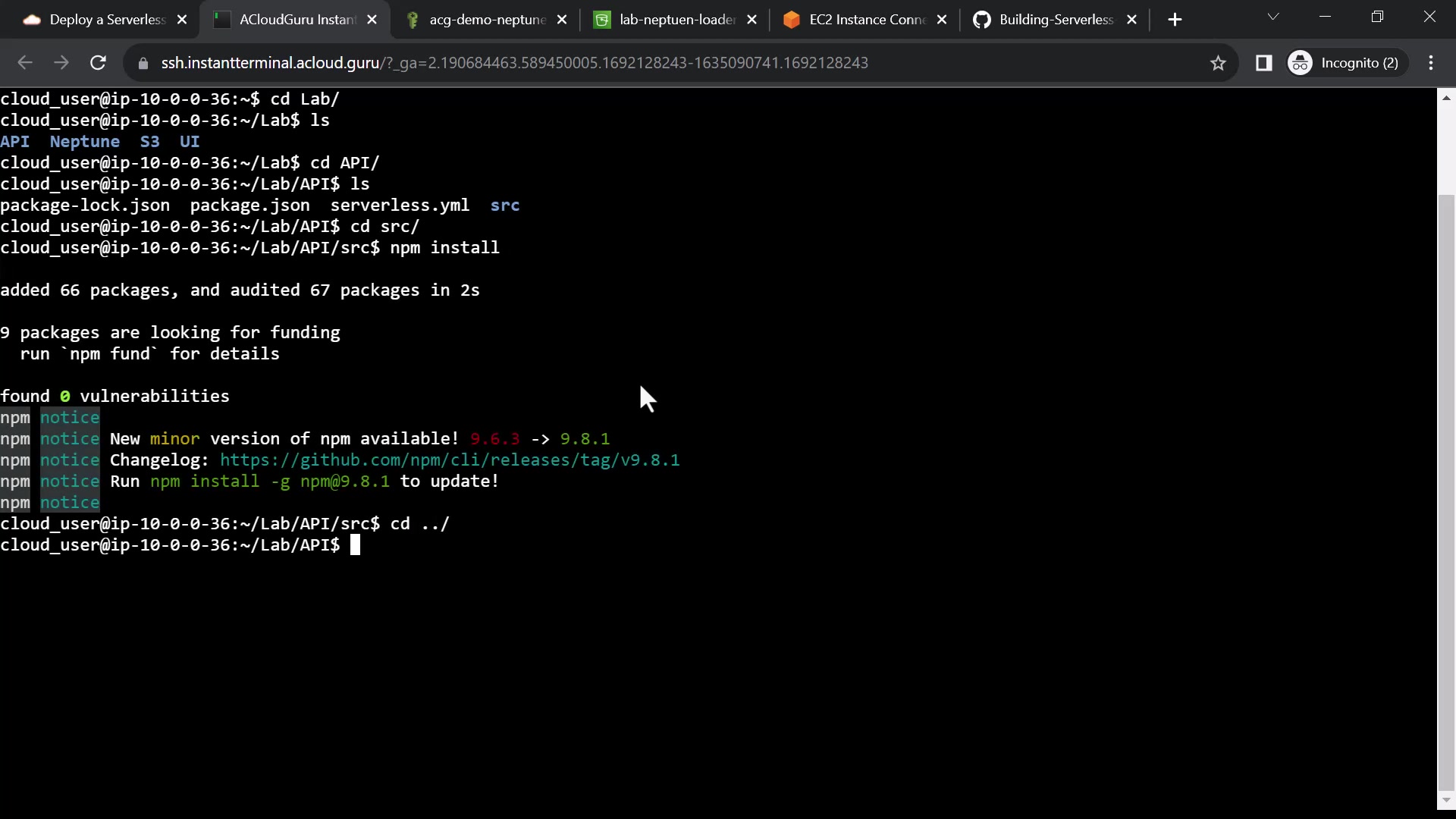Expand the tab search dropdown chevron
The image size is (1456, 819).
pyautogui.click(x=1273, y=17)
